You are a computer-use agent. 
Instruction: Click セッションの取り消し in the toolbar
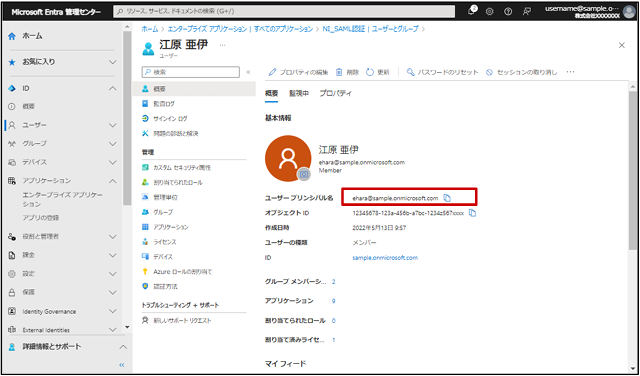click(521, 72)
